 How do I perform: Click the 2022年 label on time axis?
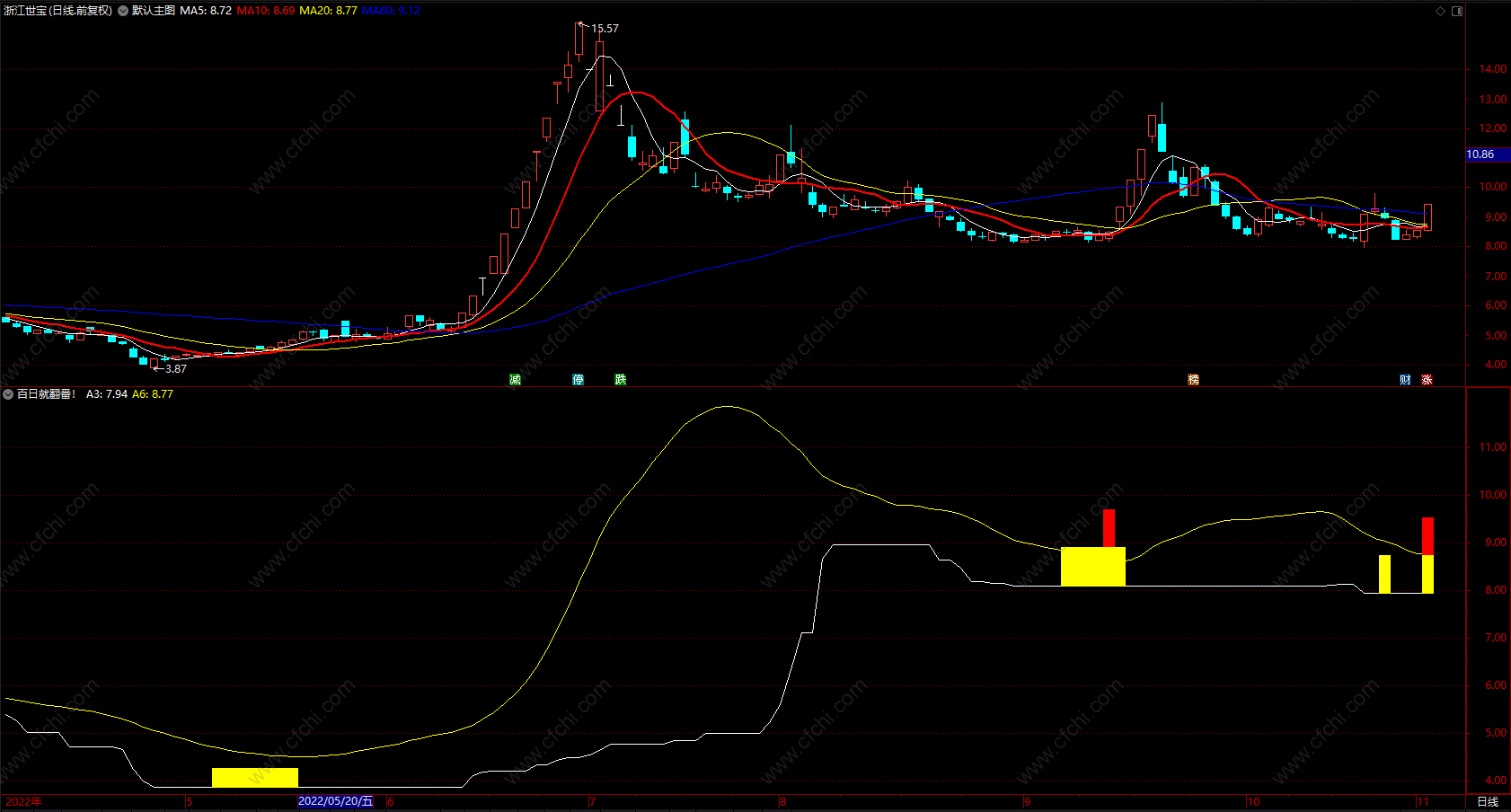[23, 802]
